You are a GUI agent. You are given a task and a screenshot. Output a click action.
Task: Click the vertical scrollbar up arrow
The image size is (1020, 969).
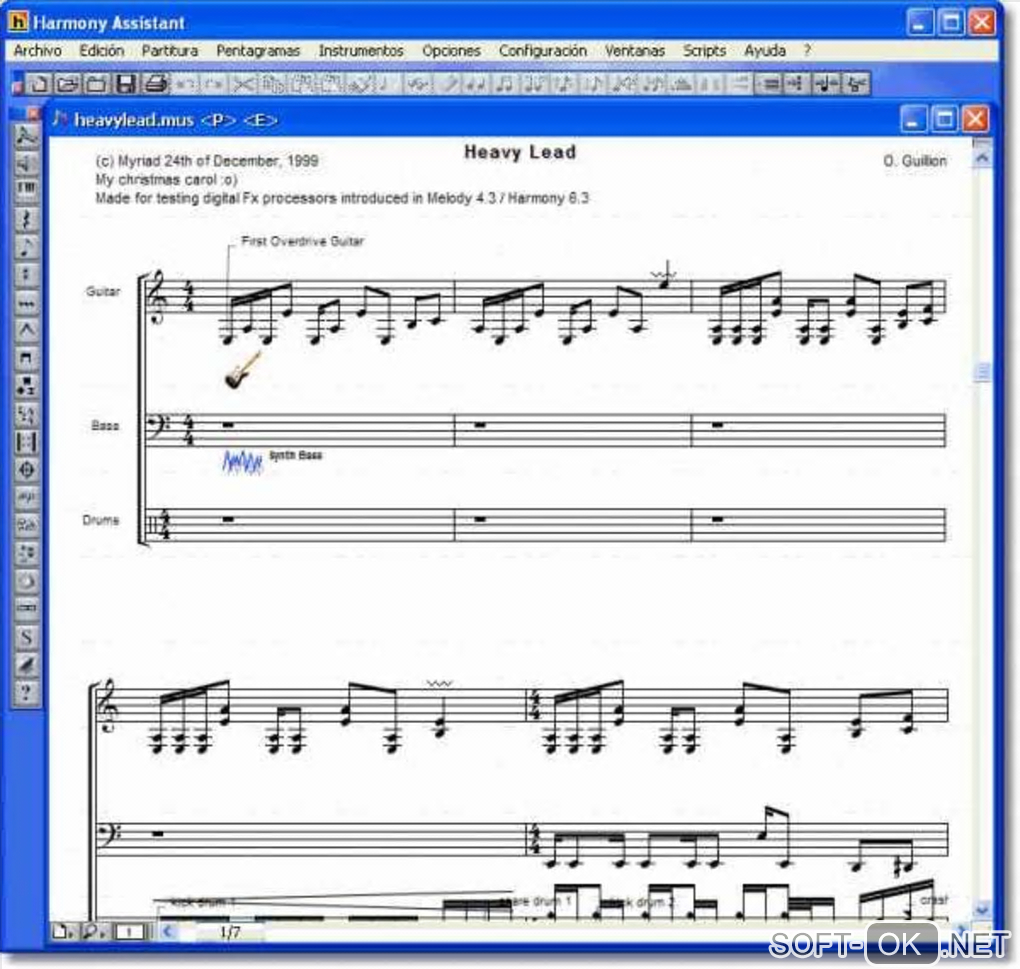(982, 157)
